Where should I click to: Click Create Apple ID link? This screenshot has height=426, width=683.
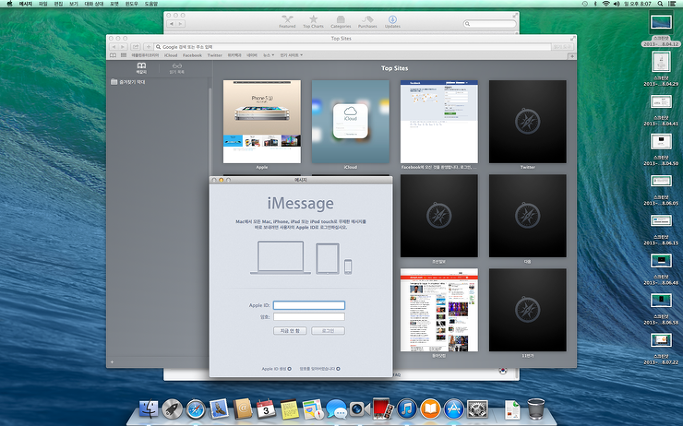point(276,369)
